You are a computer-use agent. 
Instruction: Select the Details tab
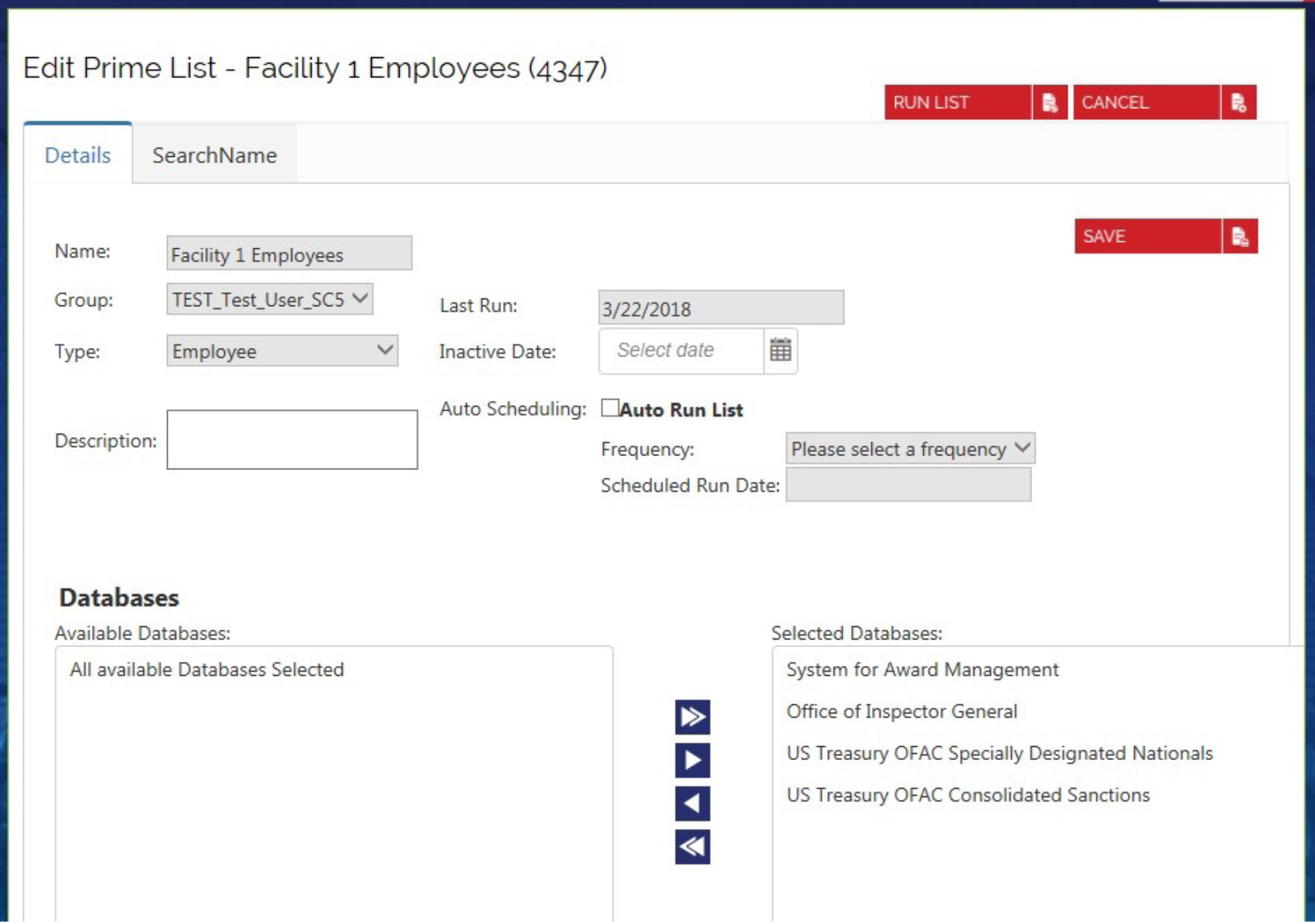tap(76, 155)
